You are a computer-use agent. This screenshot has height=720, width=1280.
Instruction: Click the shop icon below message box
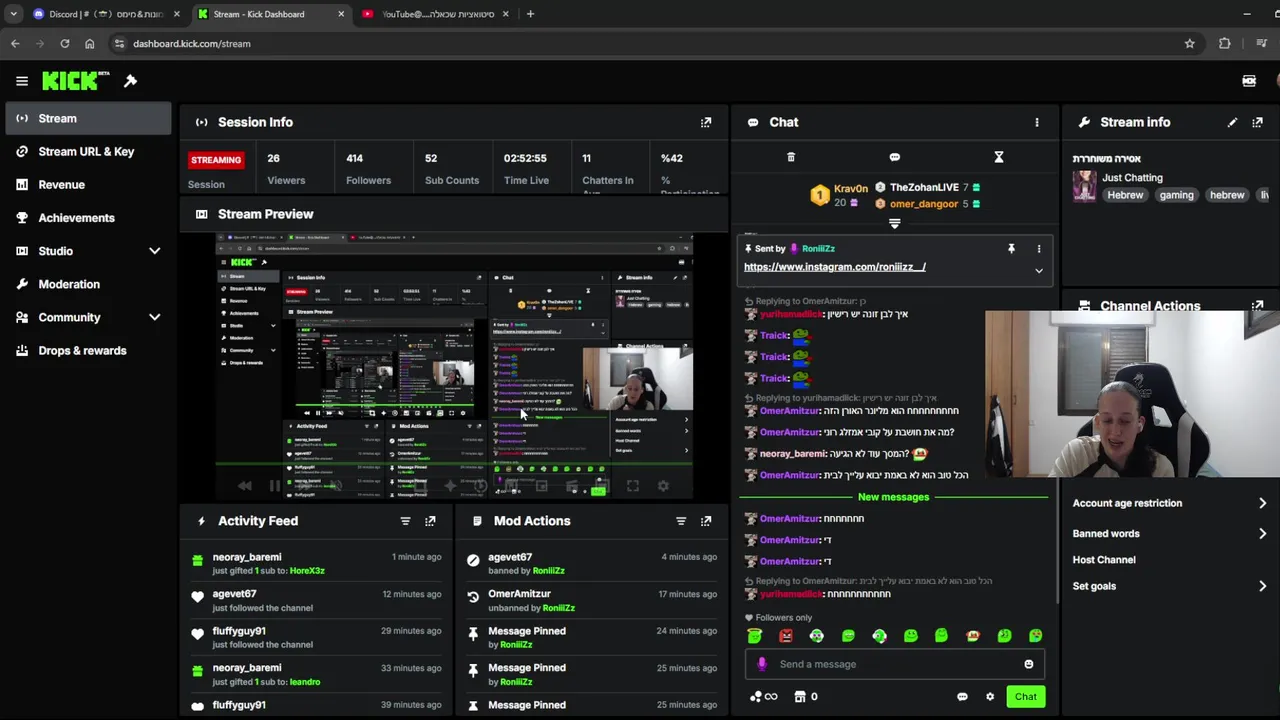(800, 697)
